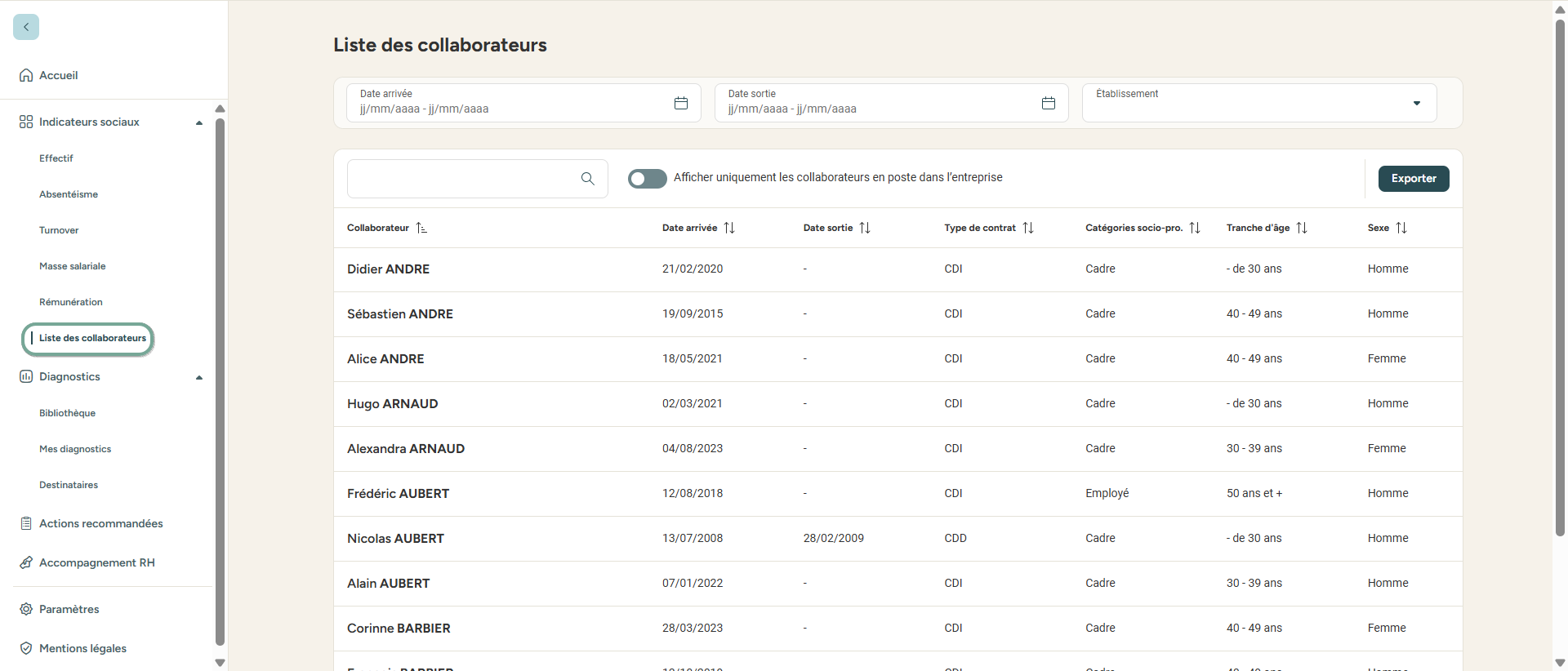The height and width of the screenshot is (671, 1568).
Task: Sort by Sexe column arrows icon
Action: (1401, 228)
